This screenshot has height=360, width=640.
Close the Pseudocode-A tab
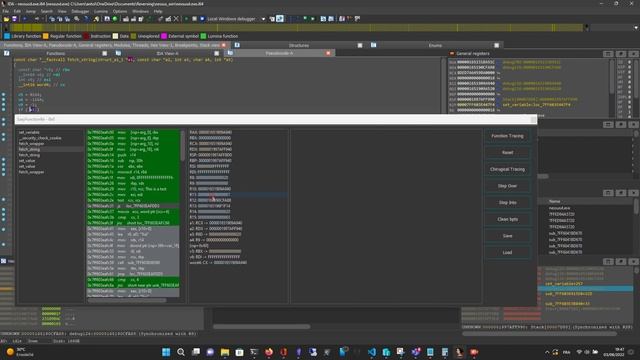(328, 53)
